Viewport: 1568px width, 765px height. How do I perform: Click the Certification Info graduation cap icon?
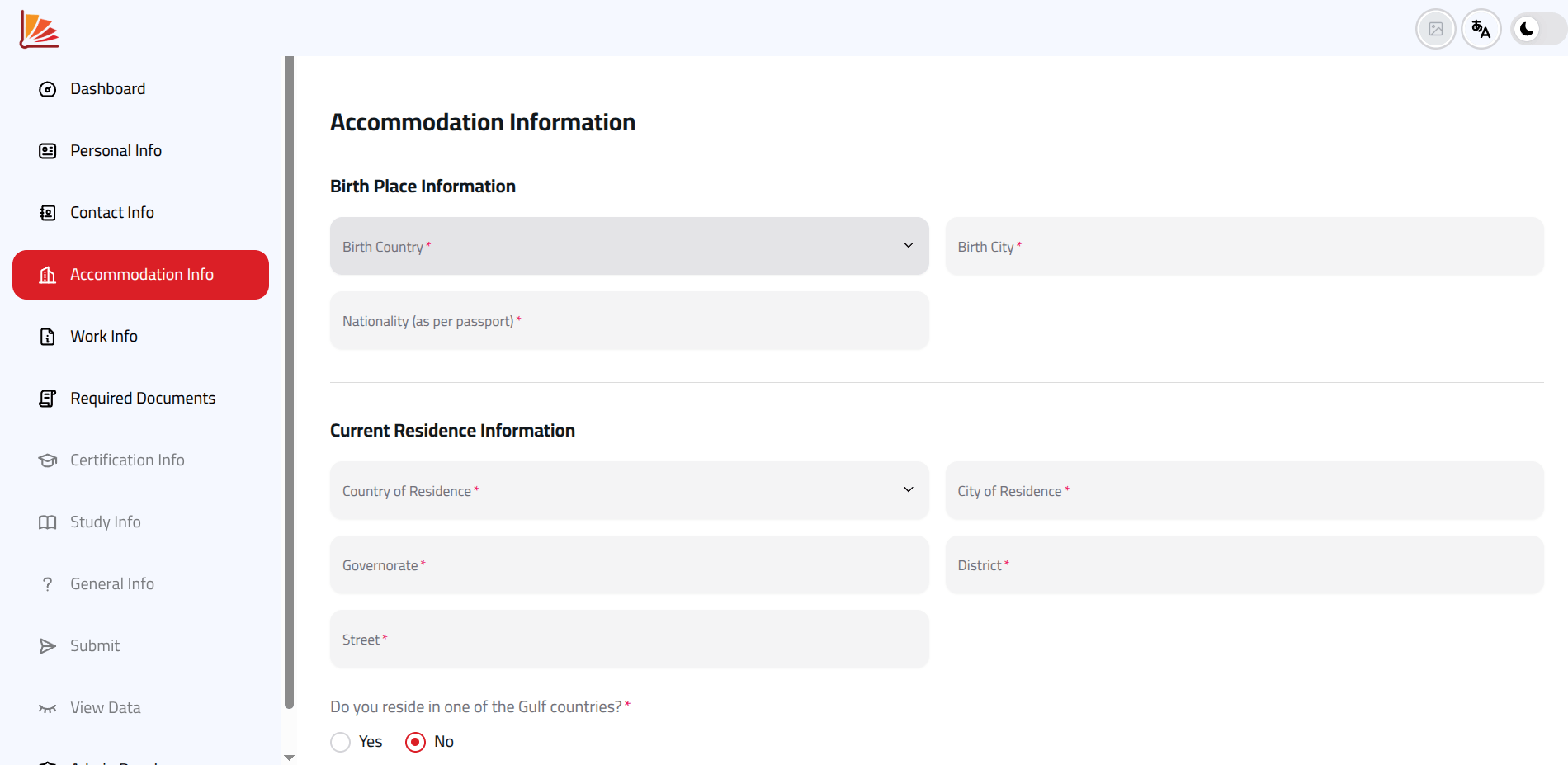pos(48,460)
